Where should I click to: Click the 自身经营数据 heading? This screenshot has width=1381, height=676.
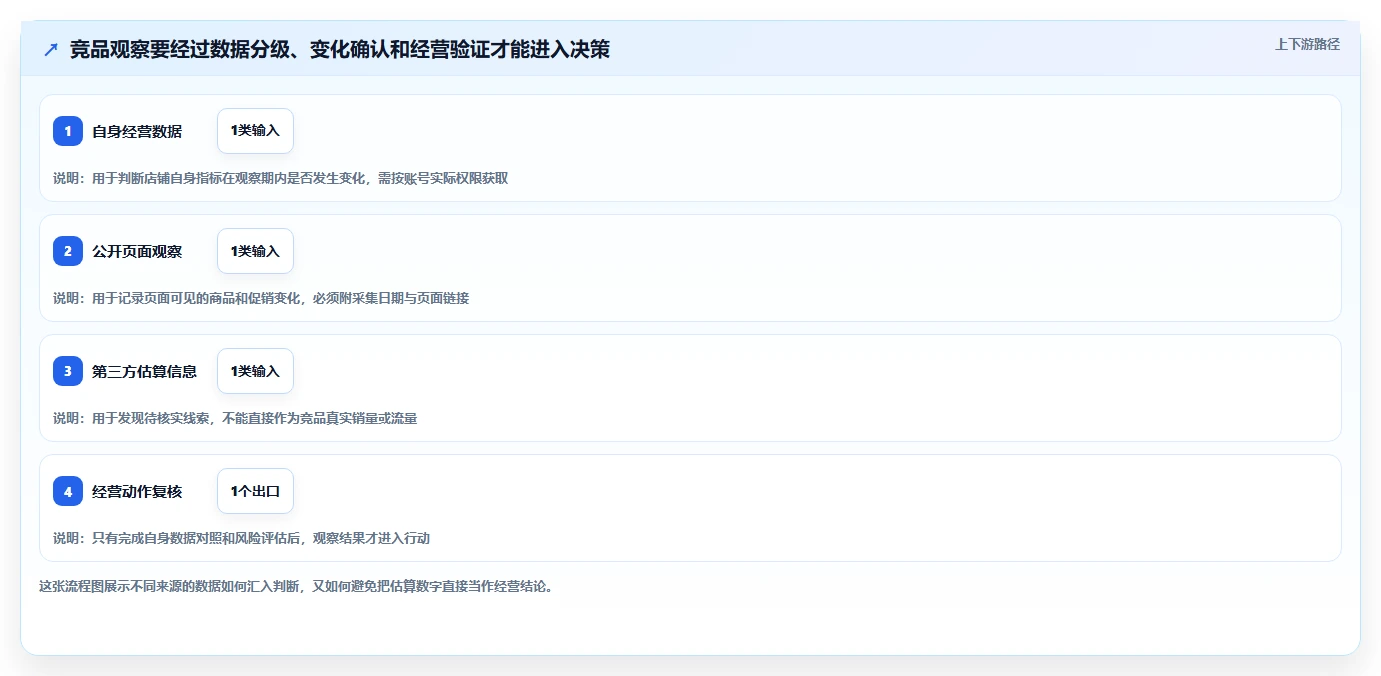[x=137, y=131]
